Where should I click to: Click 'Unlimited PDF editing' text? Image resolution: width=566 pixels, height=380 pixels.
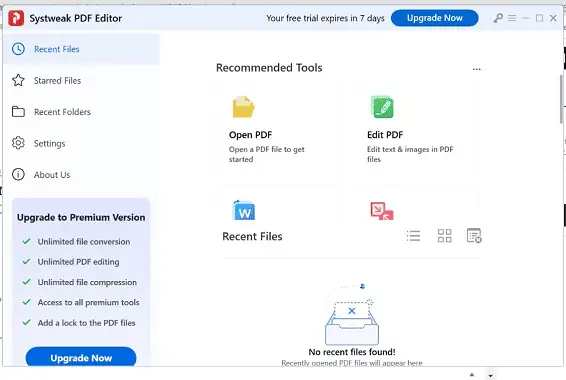(x=78, y=262)
